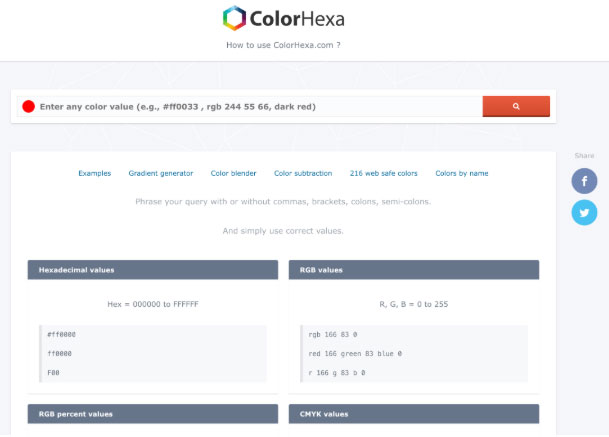Image resolution: width=609 pixels, height=437 pixels.
Task: Open the Colors by name link
Action: (462, 173)
